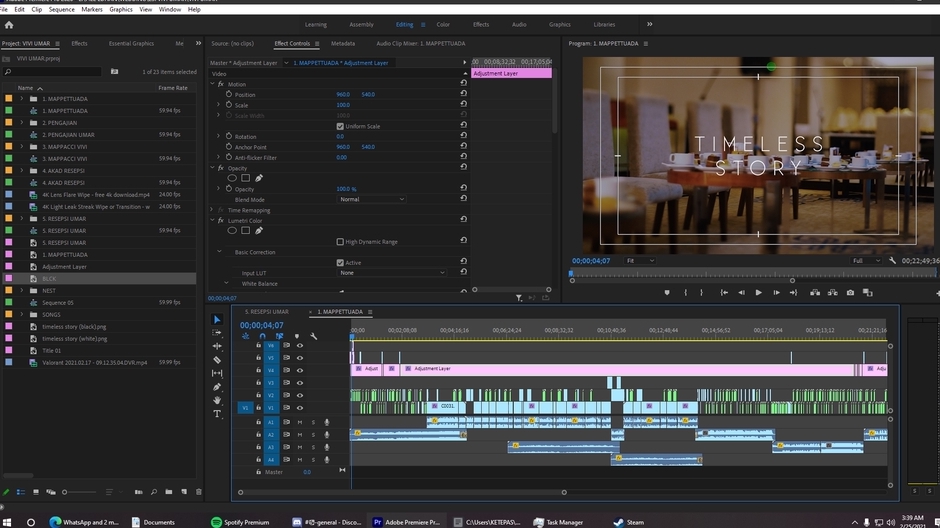Open the Sequence menu

tap(61, 9)
